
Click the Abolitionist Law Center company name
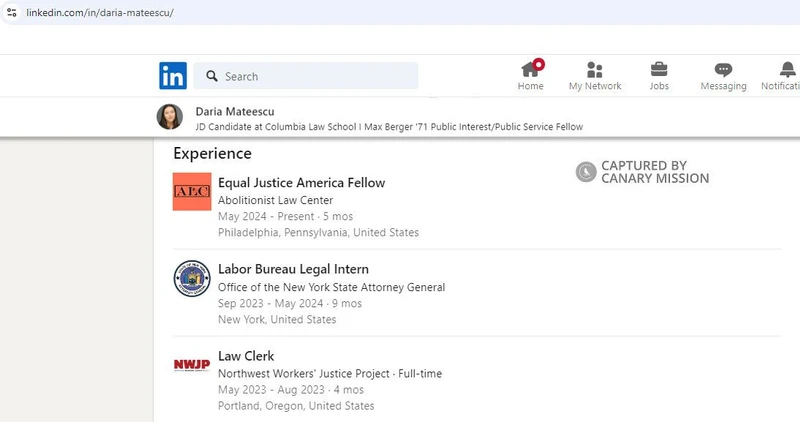pos(275,200)
